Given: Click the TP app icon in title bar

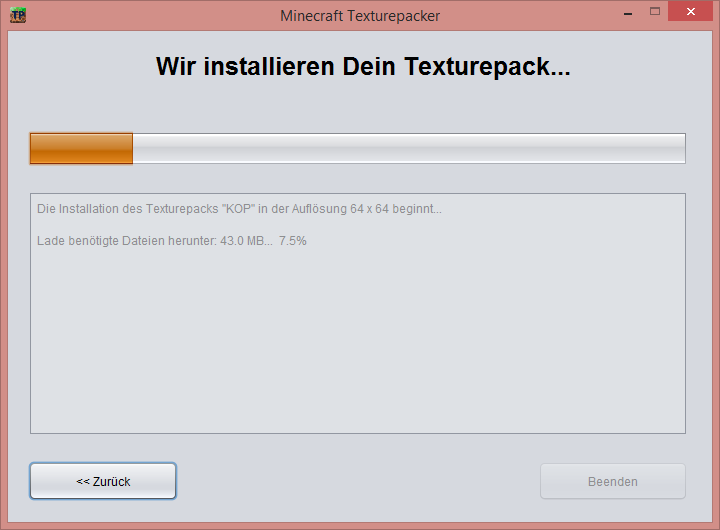Looking at the screenshot, I should [x=18, y=15].
